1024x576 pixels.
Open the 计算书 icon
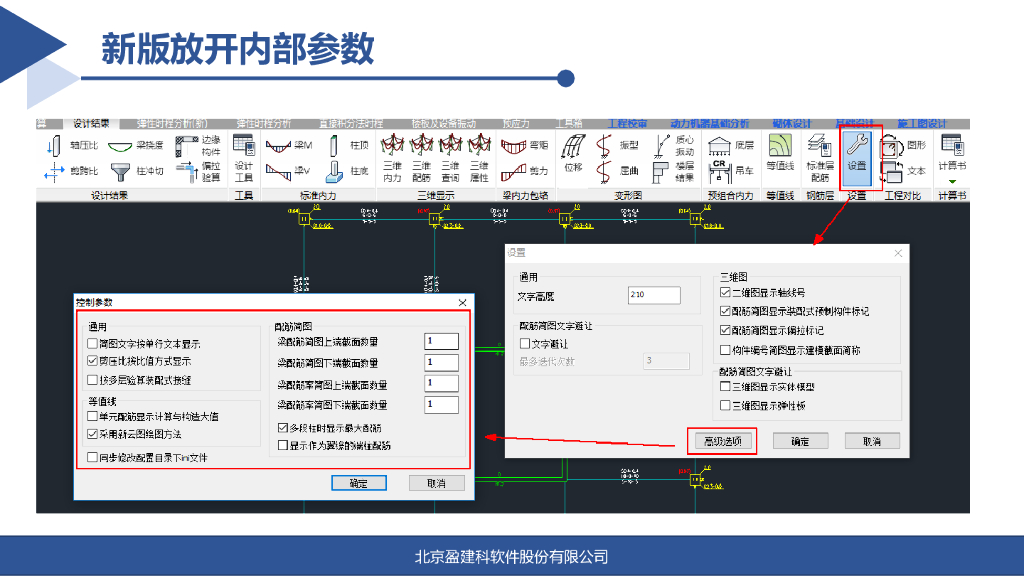[x=952, y=146]
